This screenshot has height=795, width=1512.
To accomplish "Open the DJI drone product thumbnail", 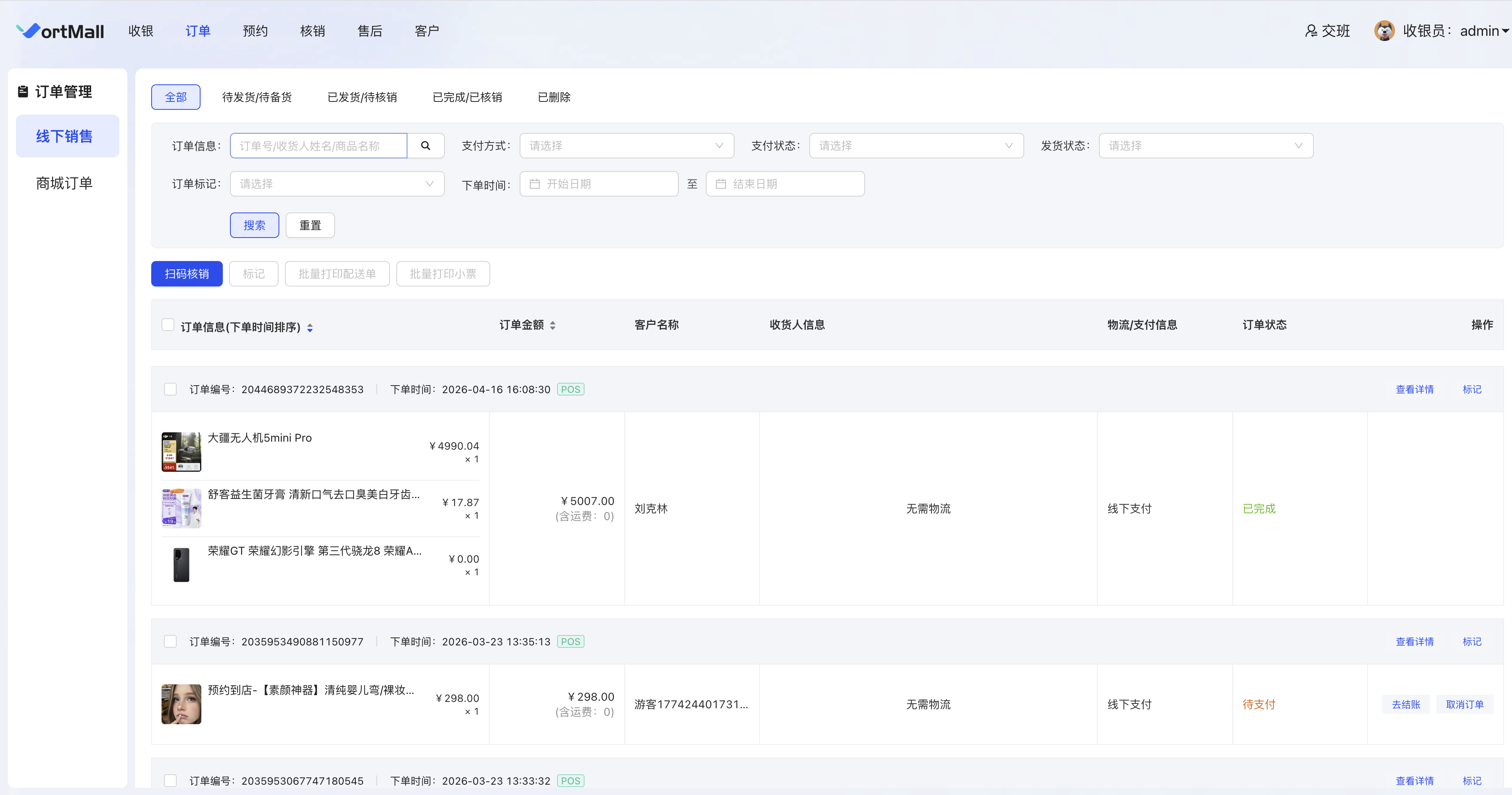I will click(181, 452).
